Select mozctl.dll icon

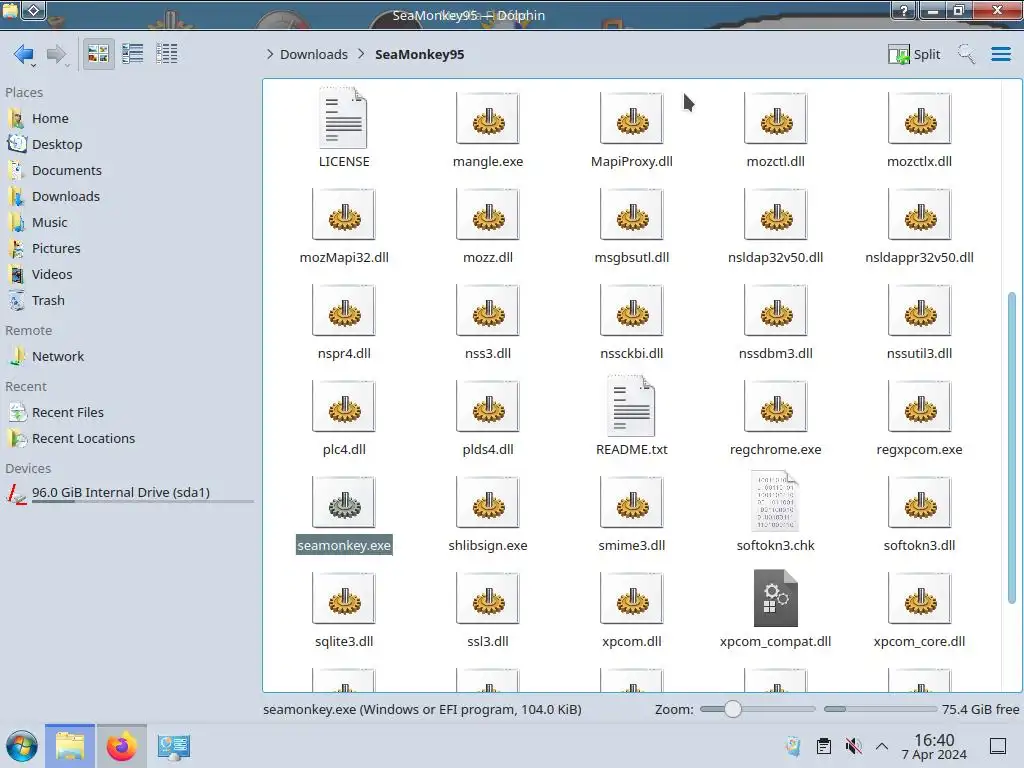pyautogui.click(x=776, y=118)
